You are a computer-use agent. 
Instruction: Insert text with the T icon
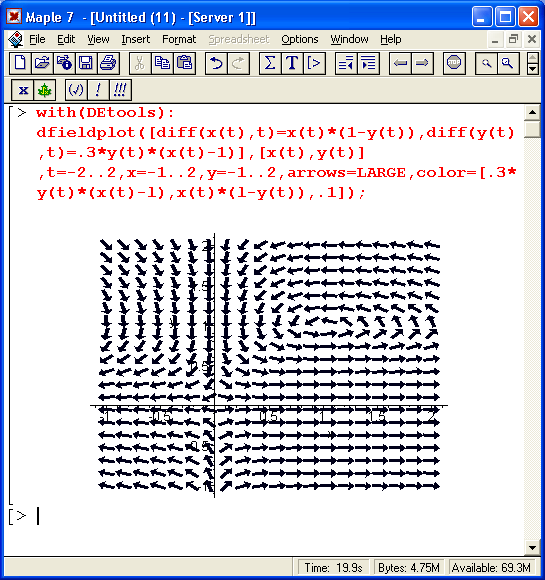pyautogui.click(x=292, y=63)
